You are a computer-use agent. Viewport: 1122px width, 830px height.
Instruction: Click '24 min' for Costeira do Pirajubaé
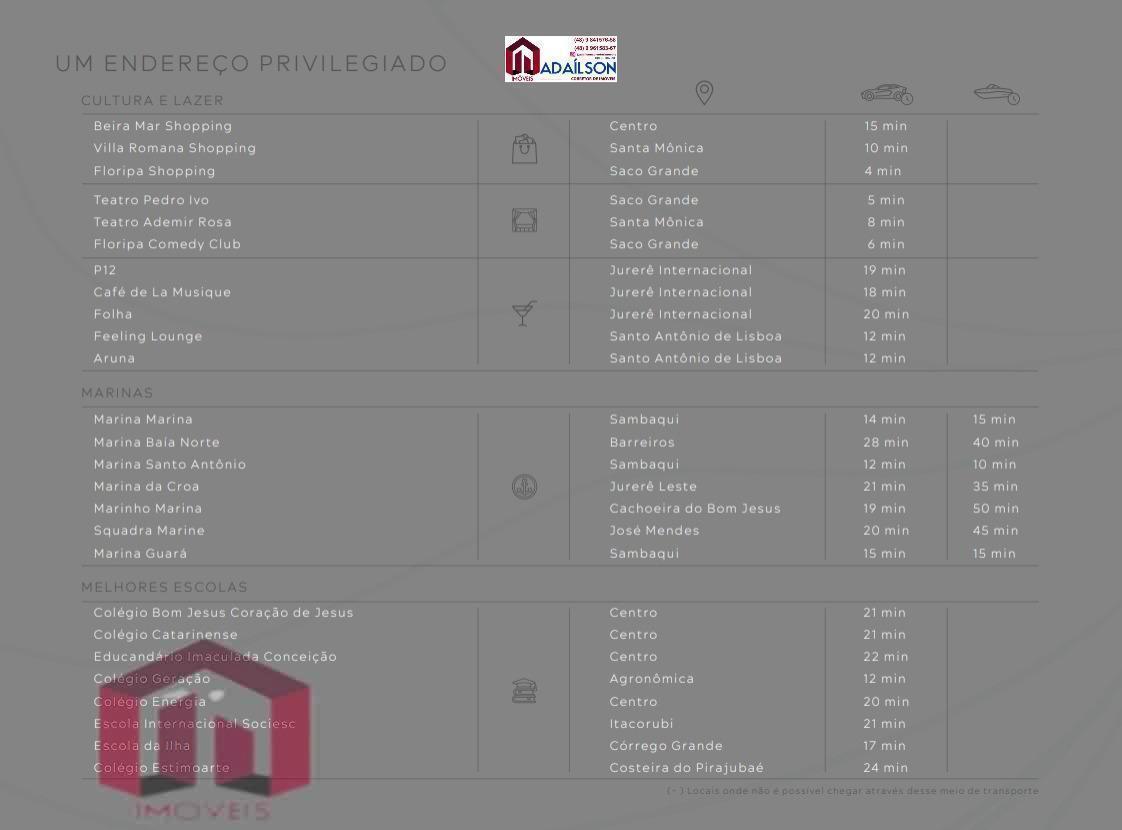click(886, 768)
